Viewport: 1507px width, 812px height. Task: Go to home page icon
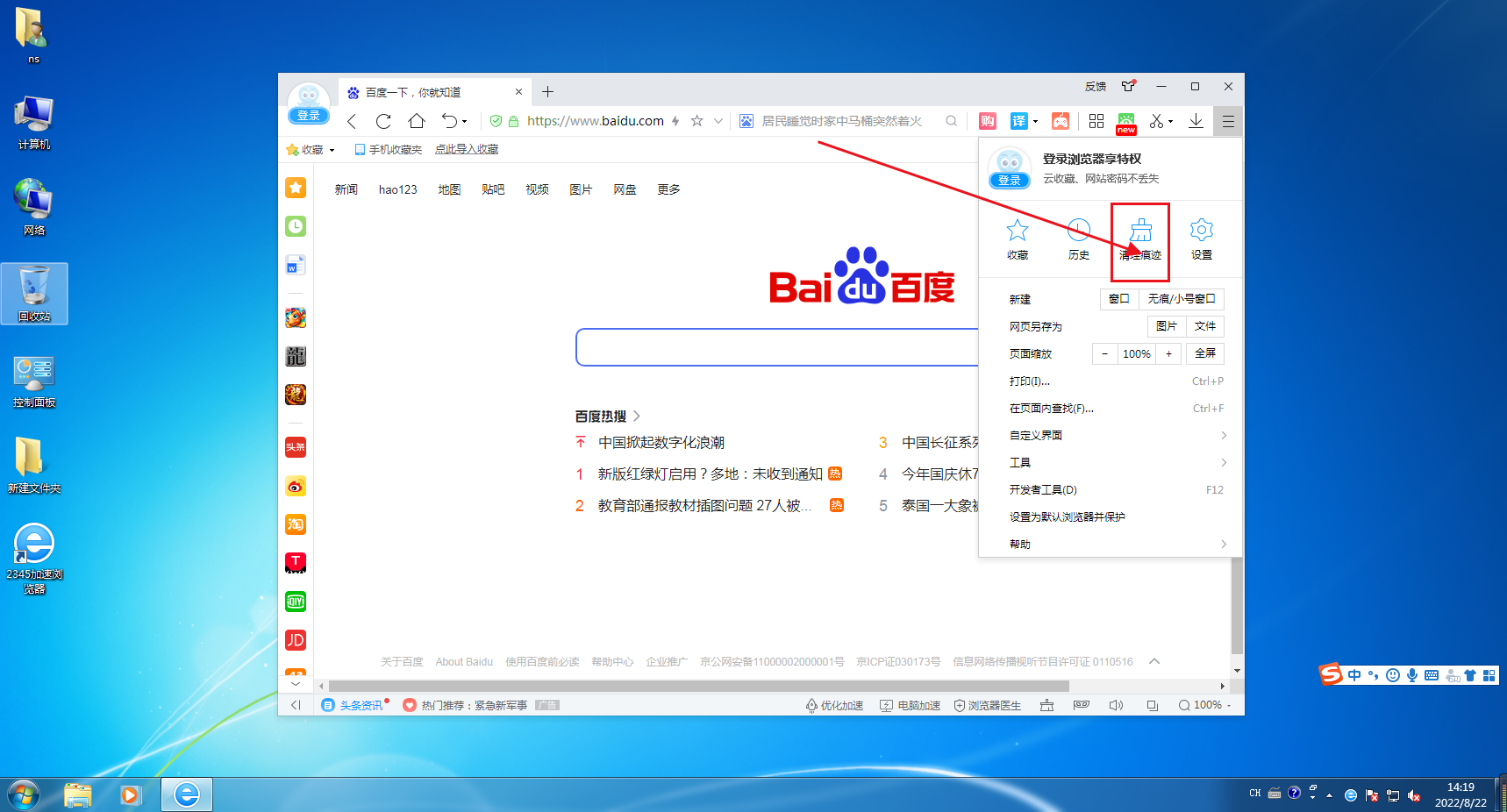(x=417, y=121)
